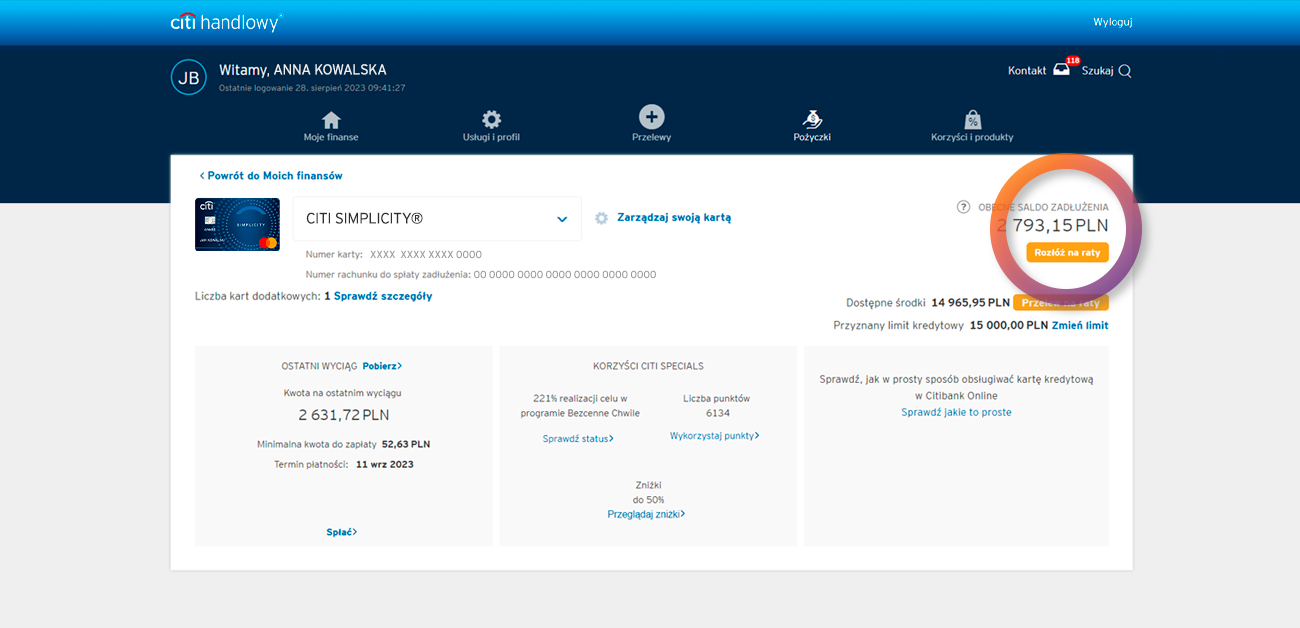The width and height of the screenshot is (1300, 628).
Task: Go back via Powrót do Moich finansów
Action: [x=271, y=176]
